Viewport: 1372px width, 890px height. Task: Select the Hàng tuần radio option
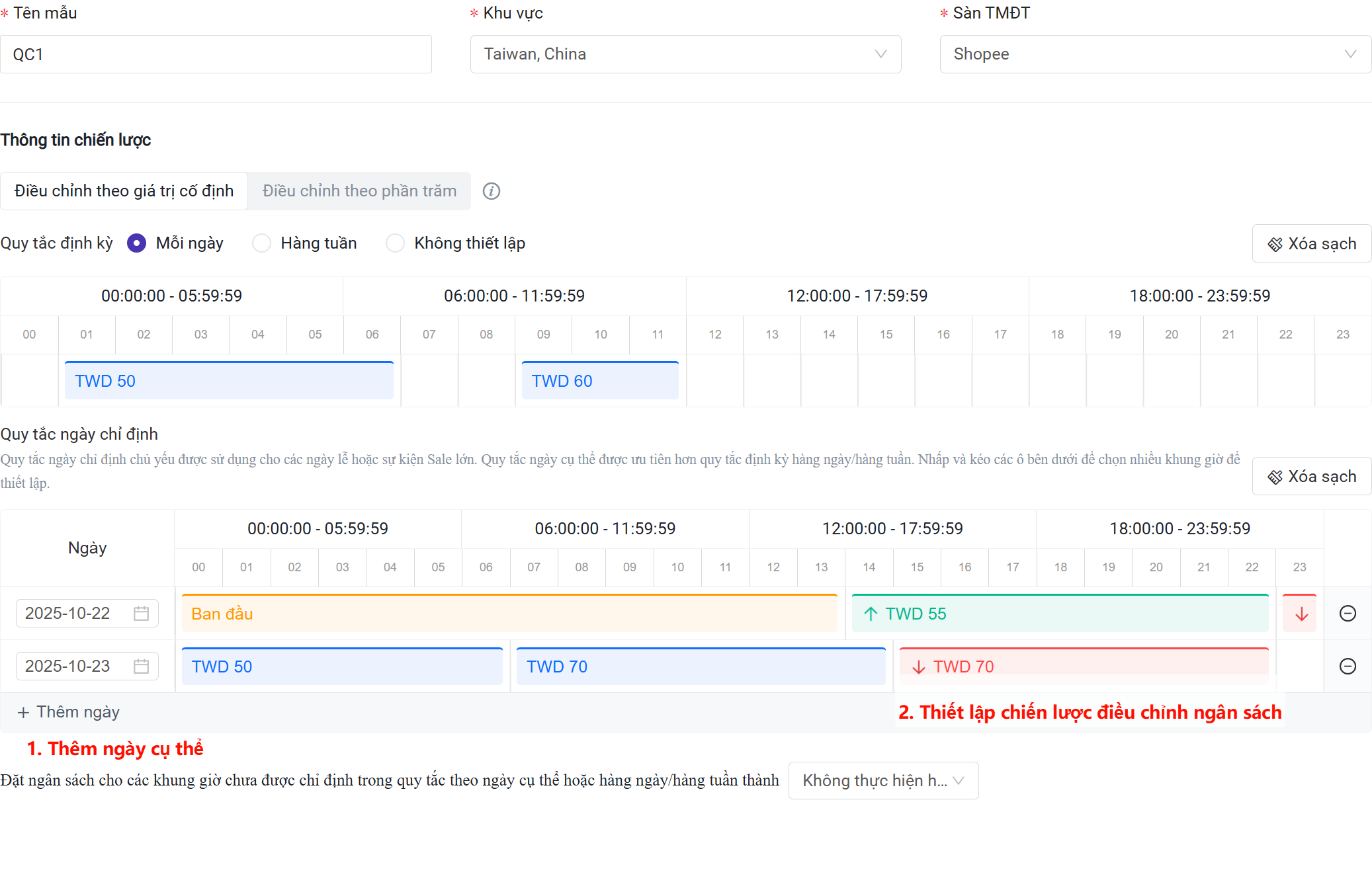[x=262, y=243]
